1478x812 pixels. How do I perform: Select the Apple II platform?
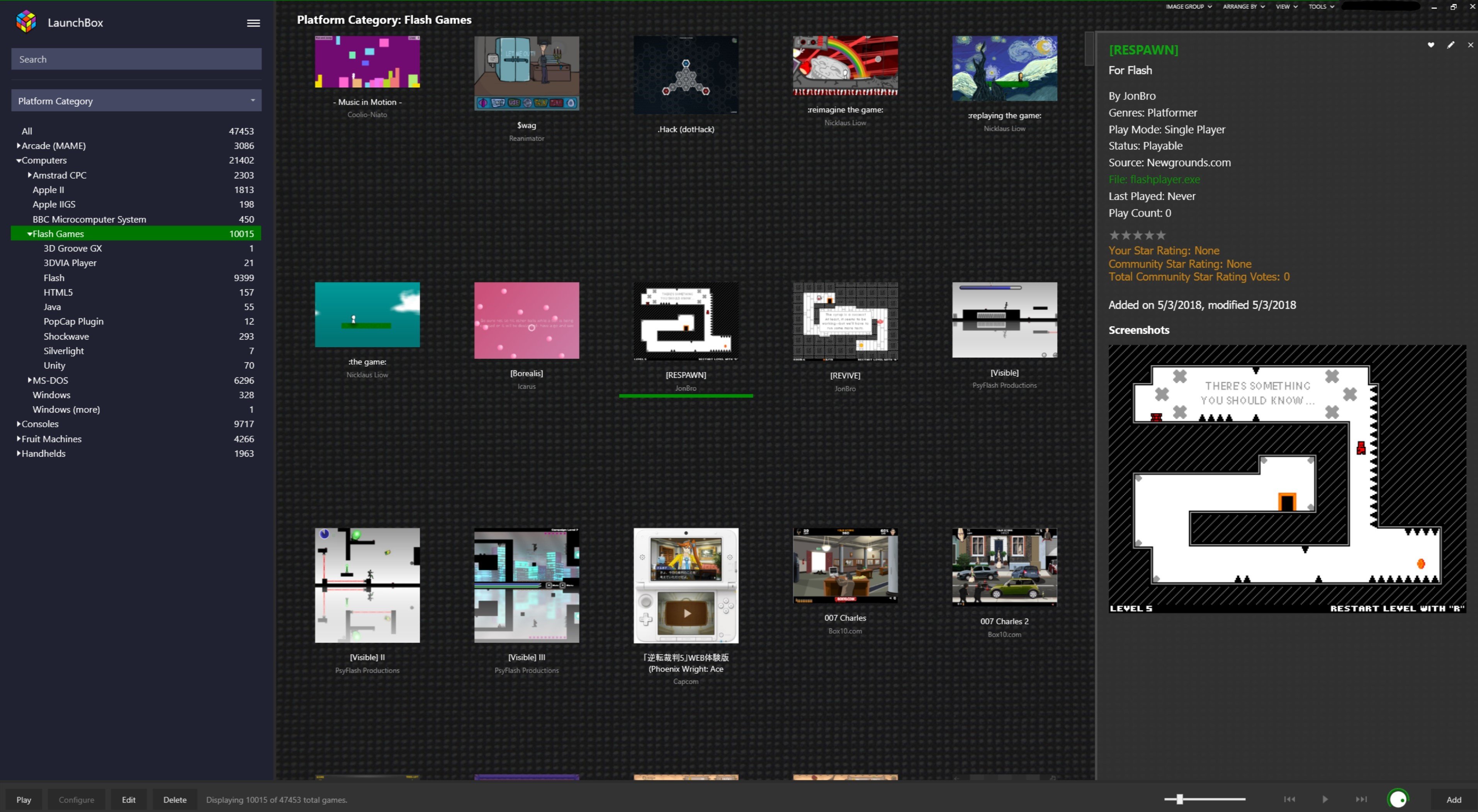(x=136, y=190)
